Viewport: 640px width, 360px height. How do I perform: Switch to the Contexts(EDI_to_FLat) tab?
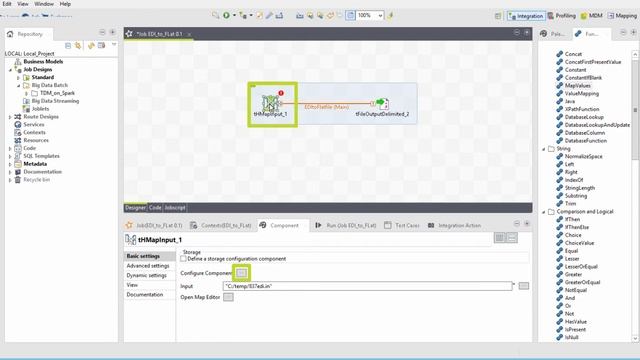tap(221, 225)
